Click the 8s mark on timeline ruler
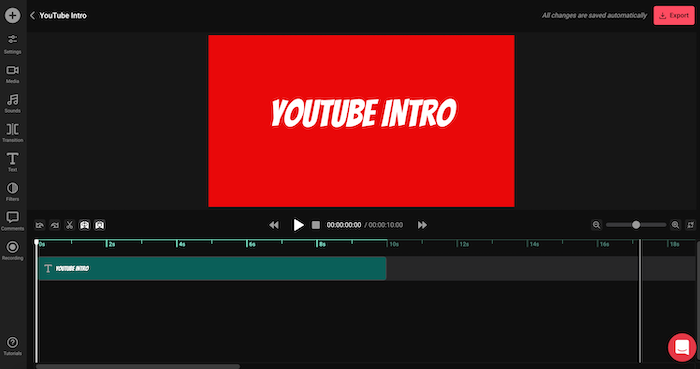The height and width of the screenshot is (369, 700). (322, 245)
